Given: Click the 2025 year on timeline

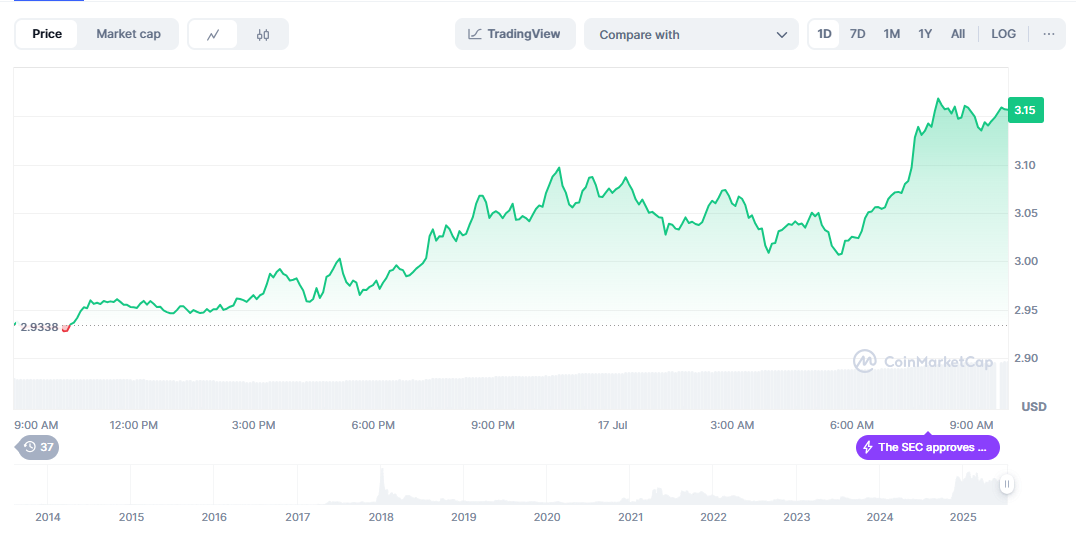Looking at the screenshot, I should pos(963,517).
